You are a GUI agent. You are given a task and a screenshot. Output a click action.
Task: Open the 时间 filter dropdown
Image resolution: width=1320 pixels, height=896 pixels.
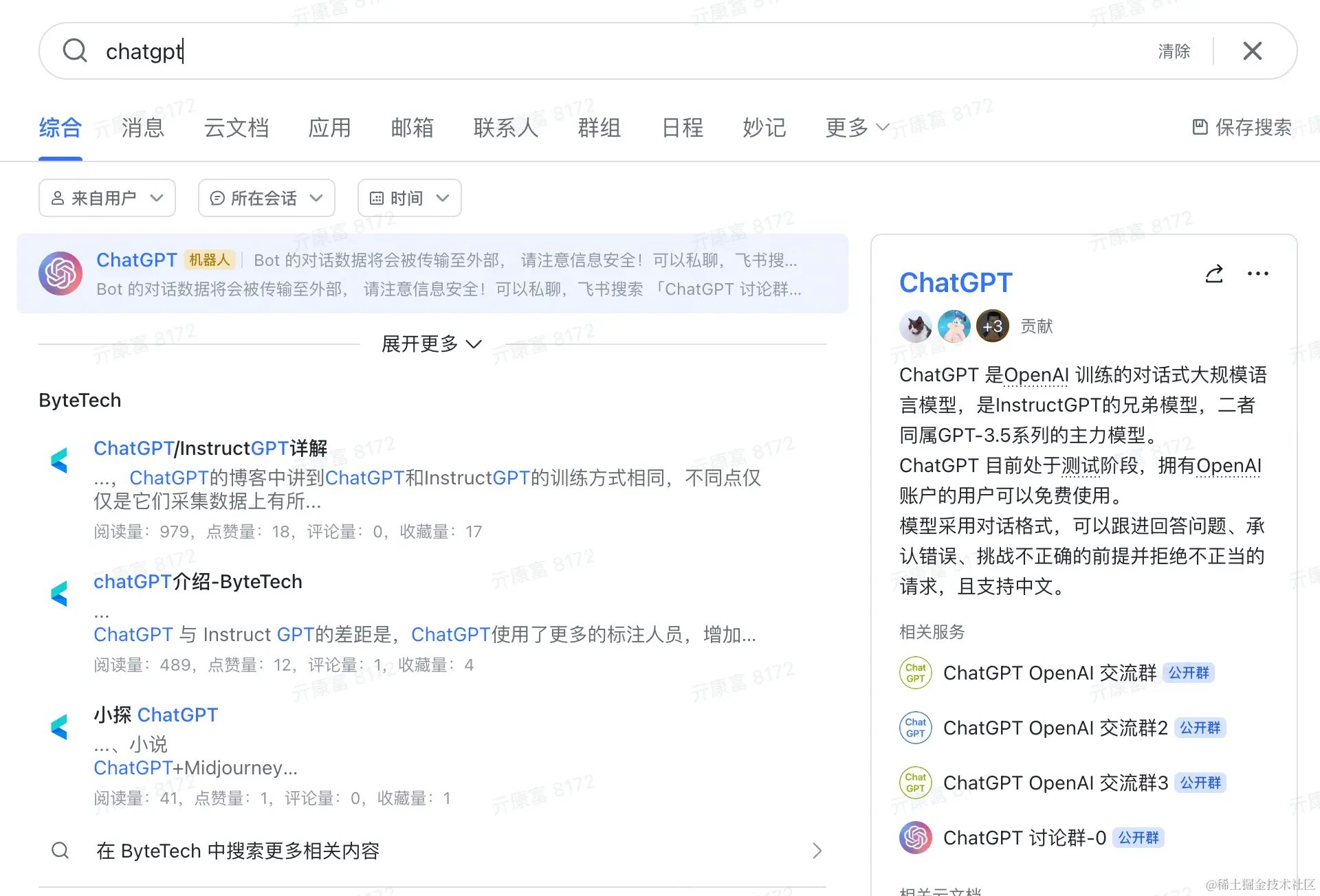click(x=409, y=199)
